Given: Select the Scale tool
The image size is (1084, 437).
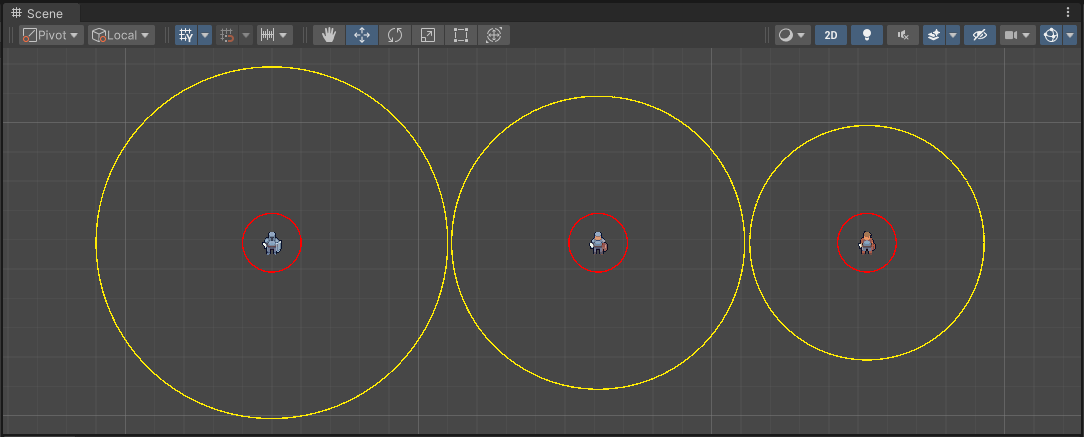Looking at the screenshot, I should coord(428,35).
